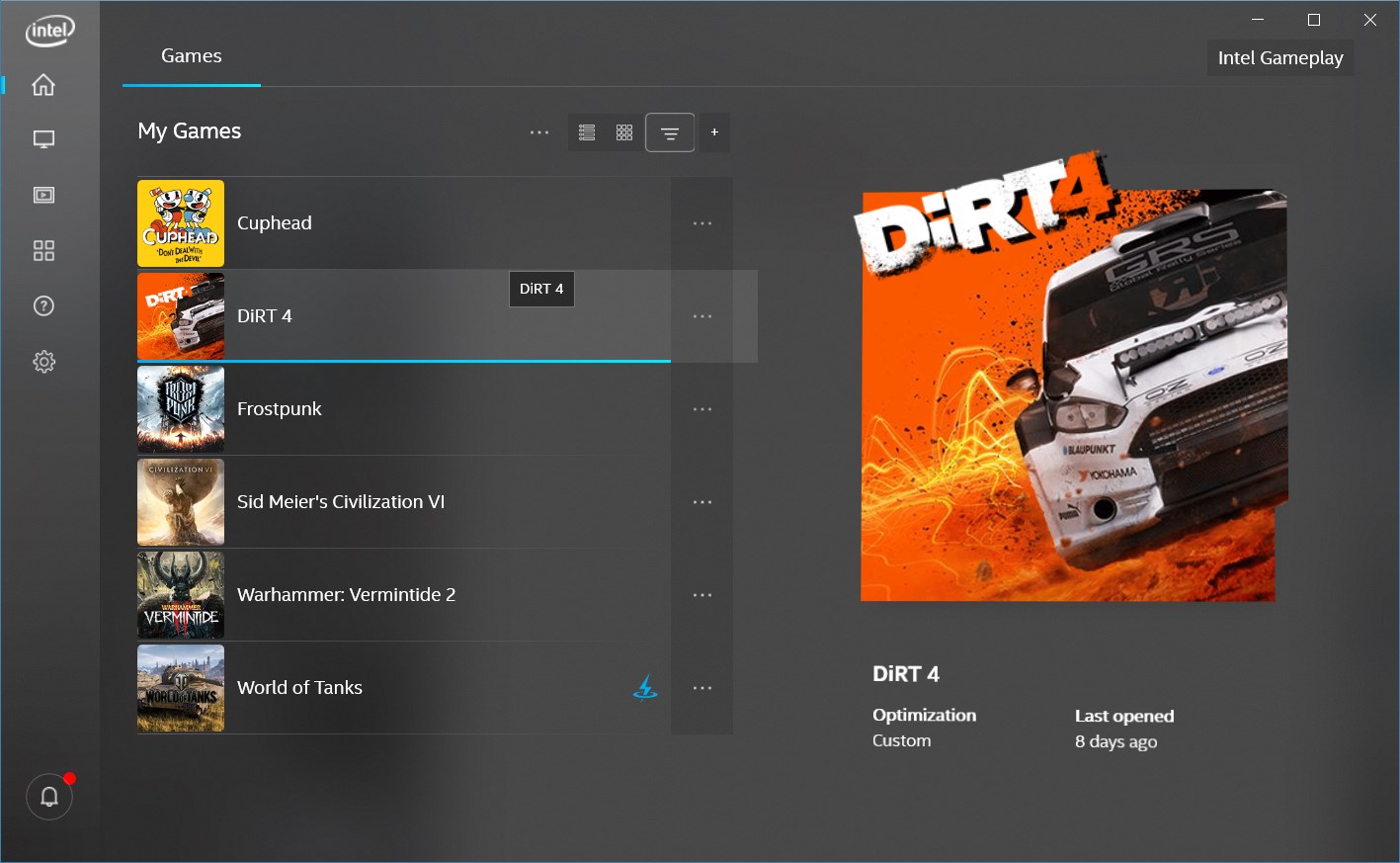Switch to grid view of games
1400x863 pixels.
tap(623, 131)
